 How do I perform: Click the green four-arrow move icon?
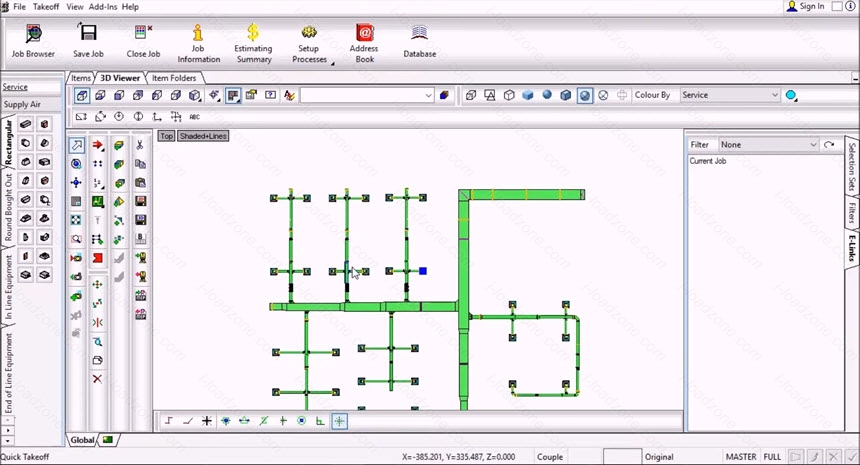97,284
